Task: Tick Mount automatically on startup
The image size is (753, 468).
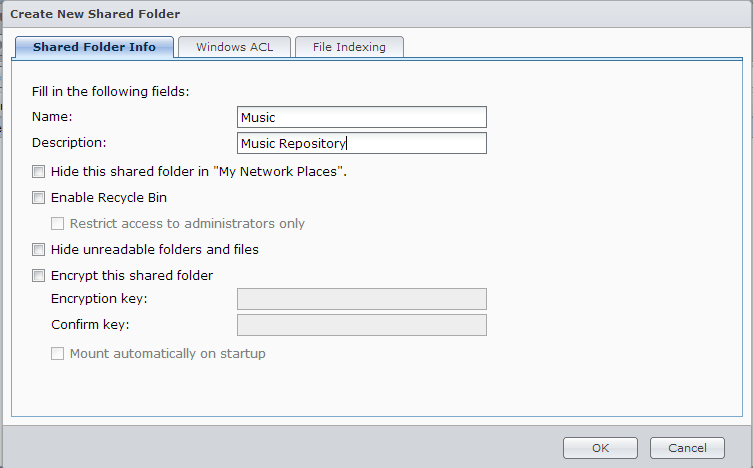Action: tap(58, 354)
